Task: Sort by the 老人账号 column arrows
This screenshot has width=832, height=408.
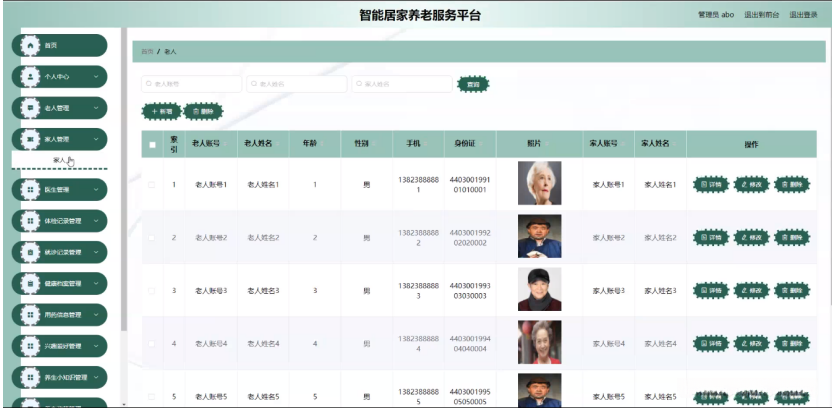Action: pyautogui.click(x=226, y=144)
